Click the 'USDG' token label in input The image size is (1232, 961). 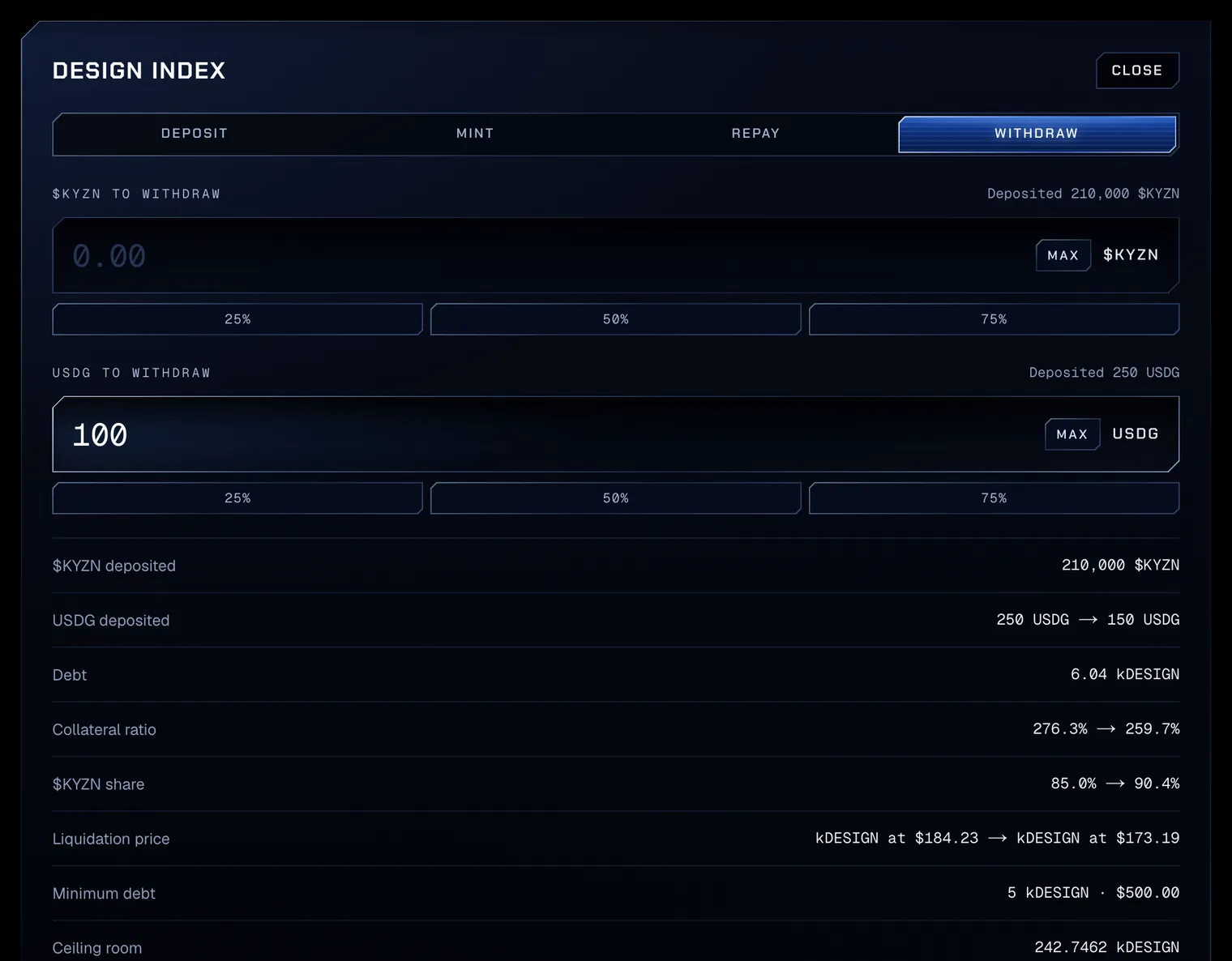pyautogui.click(x=1136, y=434)
